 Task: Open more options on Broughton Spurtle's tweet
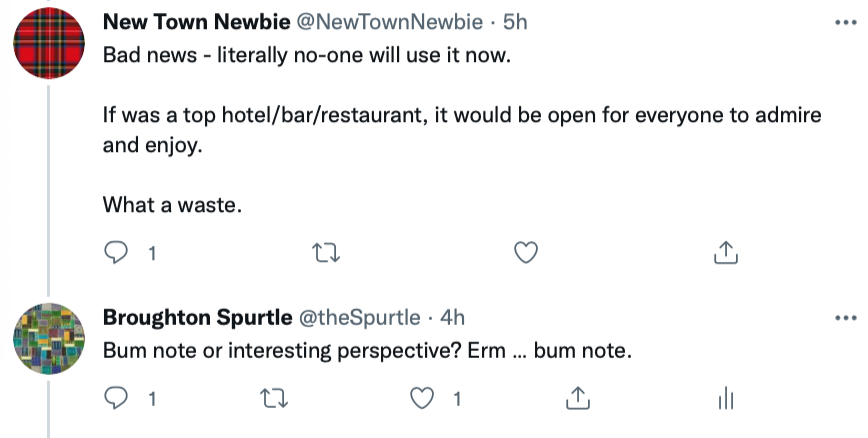click(x=846, y=318)
